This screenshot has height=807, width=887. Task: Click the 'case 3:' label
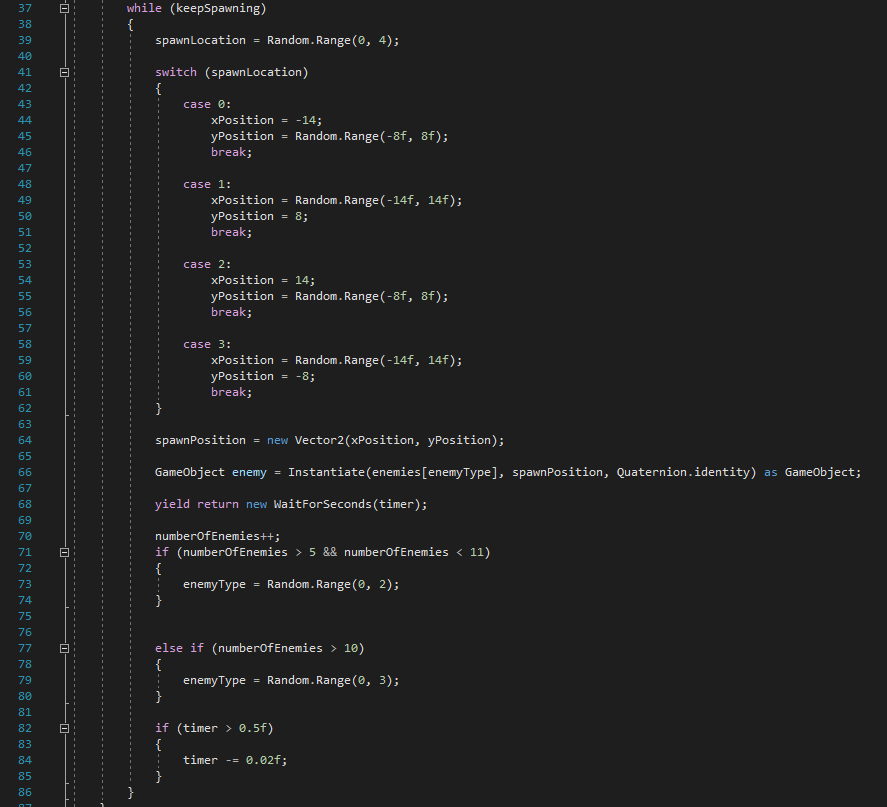pyautogui.click(x=207, y=344)
